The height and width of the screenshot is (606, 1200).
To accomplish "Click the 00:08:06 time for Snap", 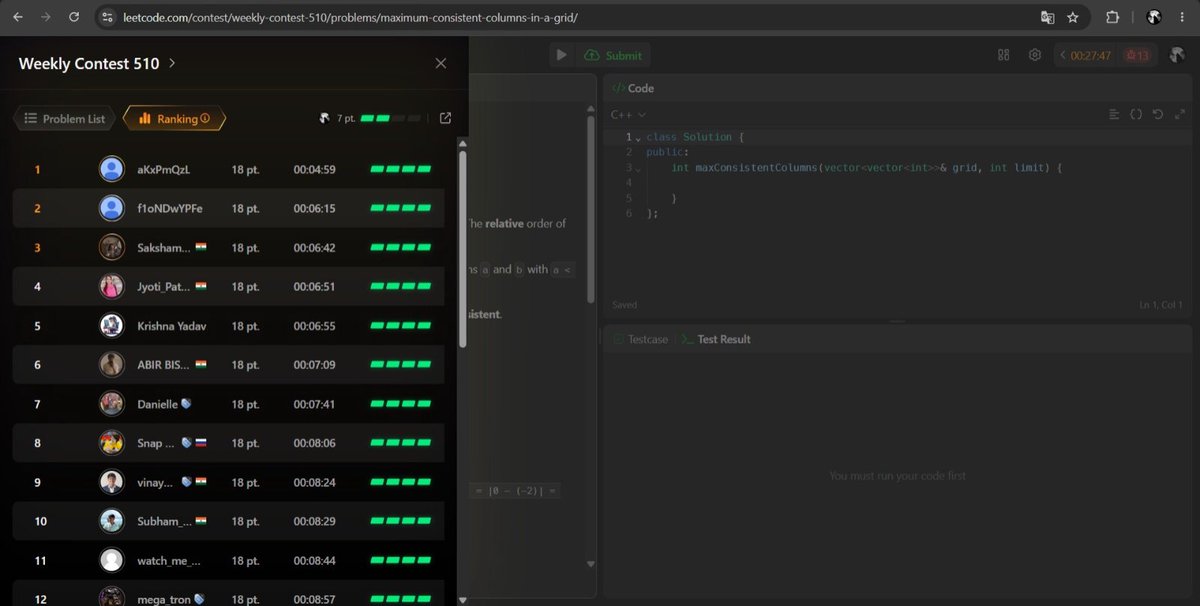I will [x=314, y=443].
